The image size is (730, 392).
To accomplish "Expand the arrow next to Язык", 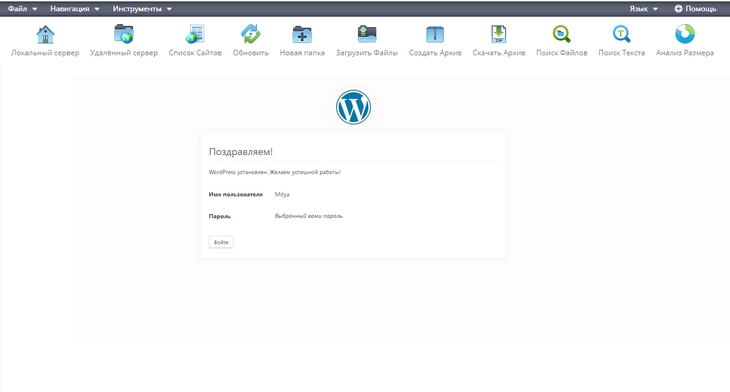I will pos(655,9).
